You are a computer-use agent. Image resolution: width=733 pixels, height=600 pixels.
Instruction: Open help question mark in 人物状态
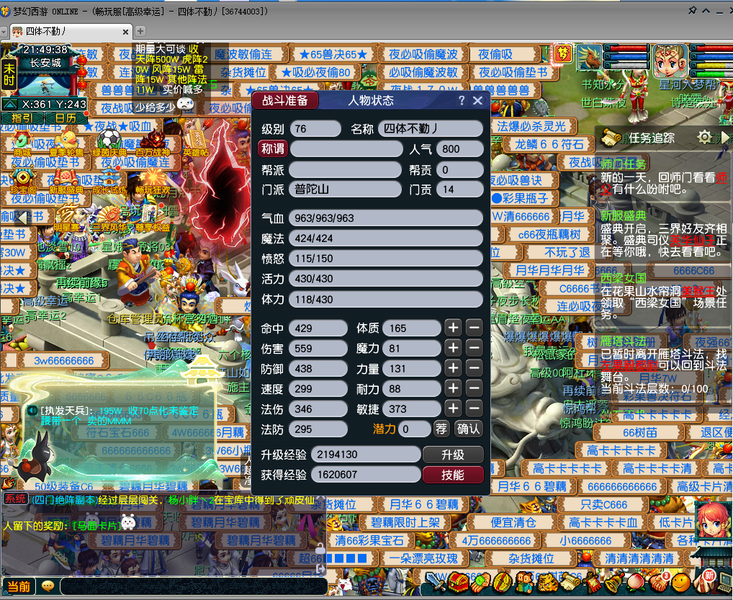coord(461,101)
